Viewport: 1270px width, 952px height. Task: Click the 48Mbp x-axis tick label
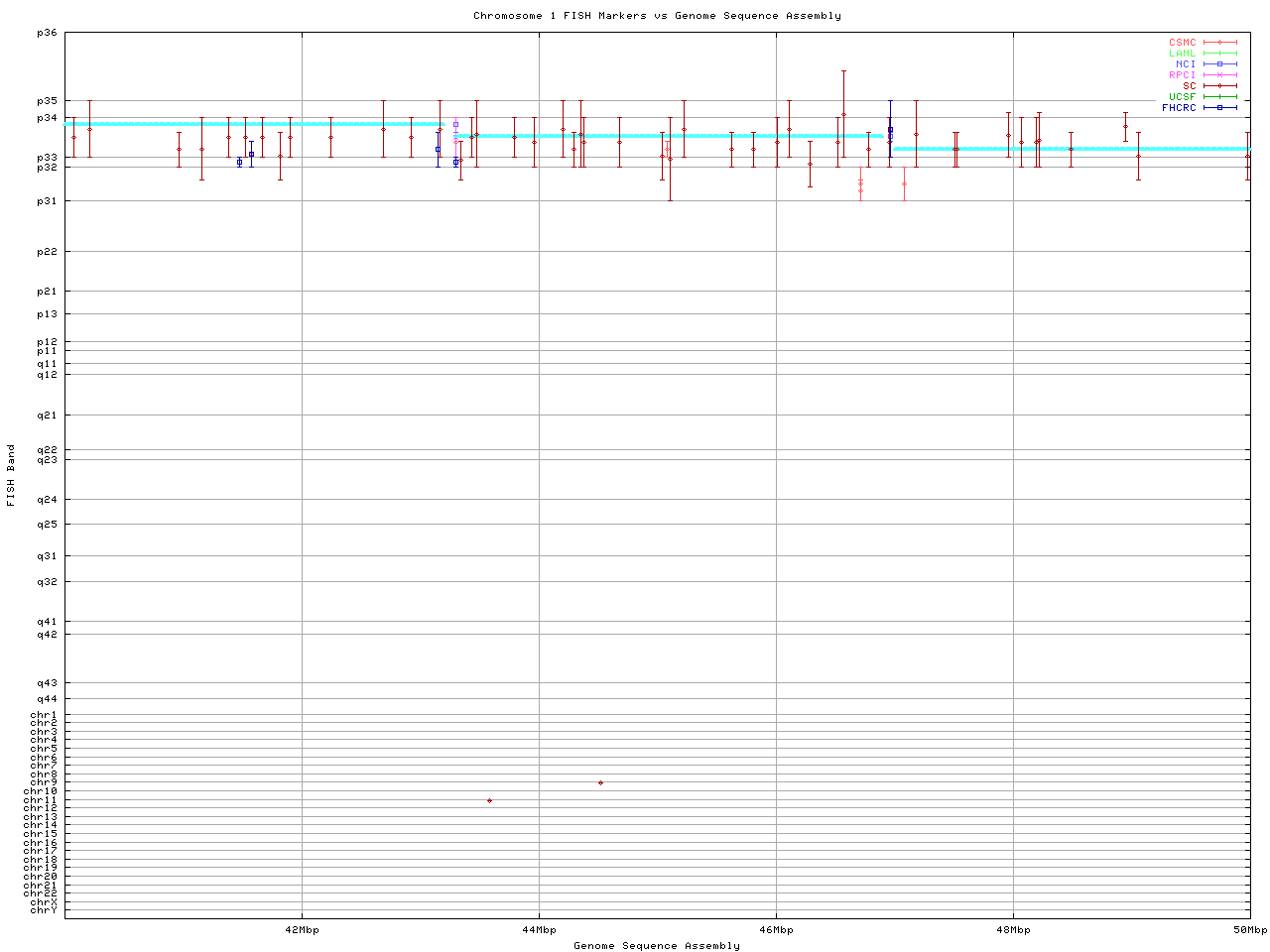coord(1013,930)
